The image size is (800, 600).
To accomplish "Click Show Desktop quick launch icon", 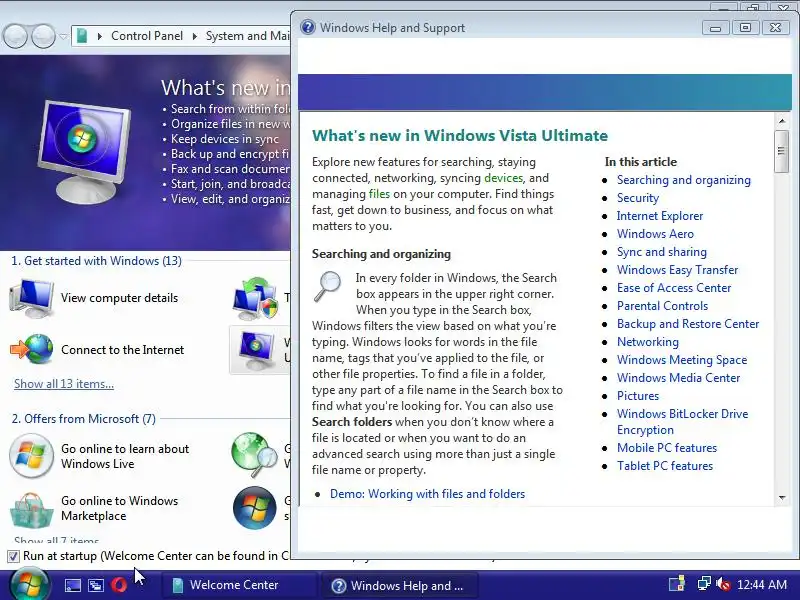I will tap(72, 585).
